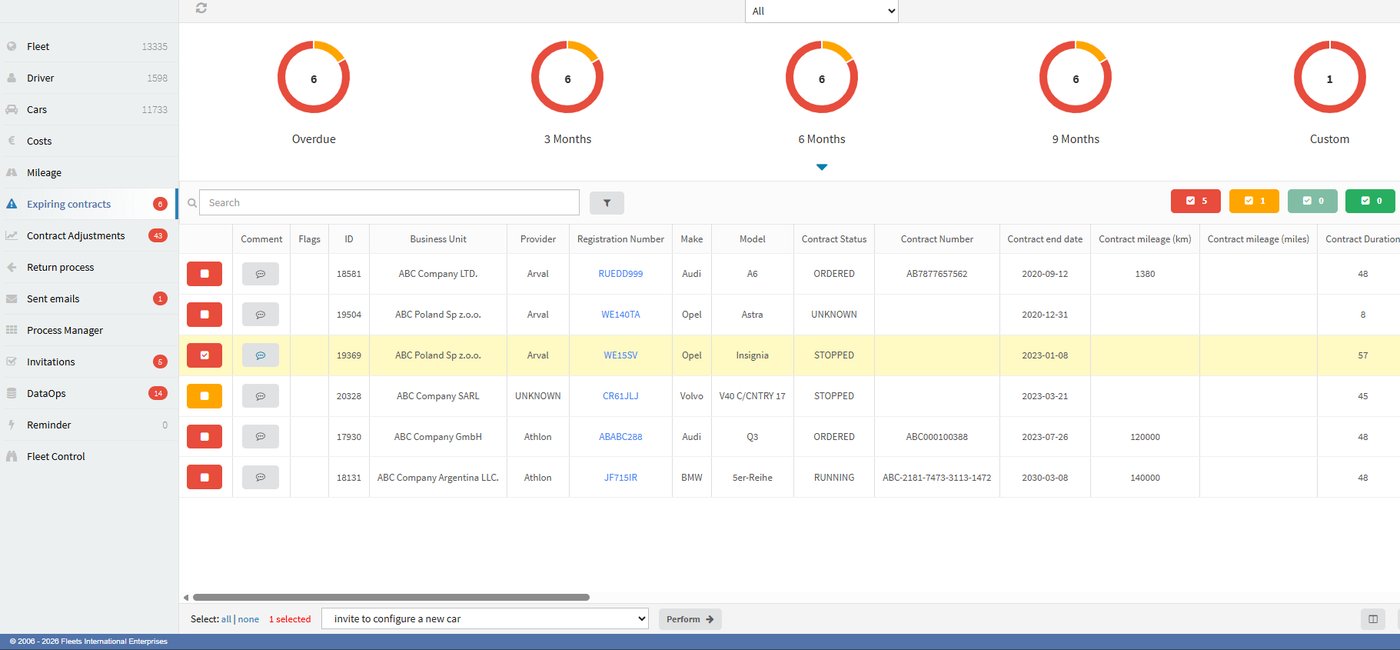Uncheck the selected ID 19369 row

coord(204,355)
